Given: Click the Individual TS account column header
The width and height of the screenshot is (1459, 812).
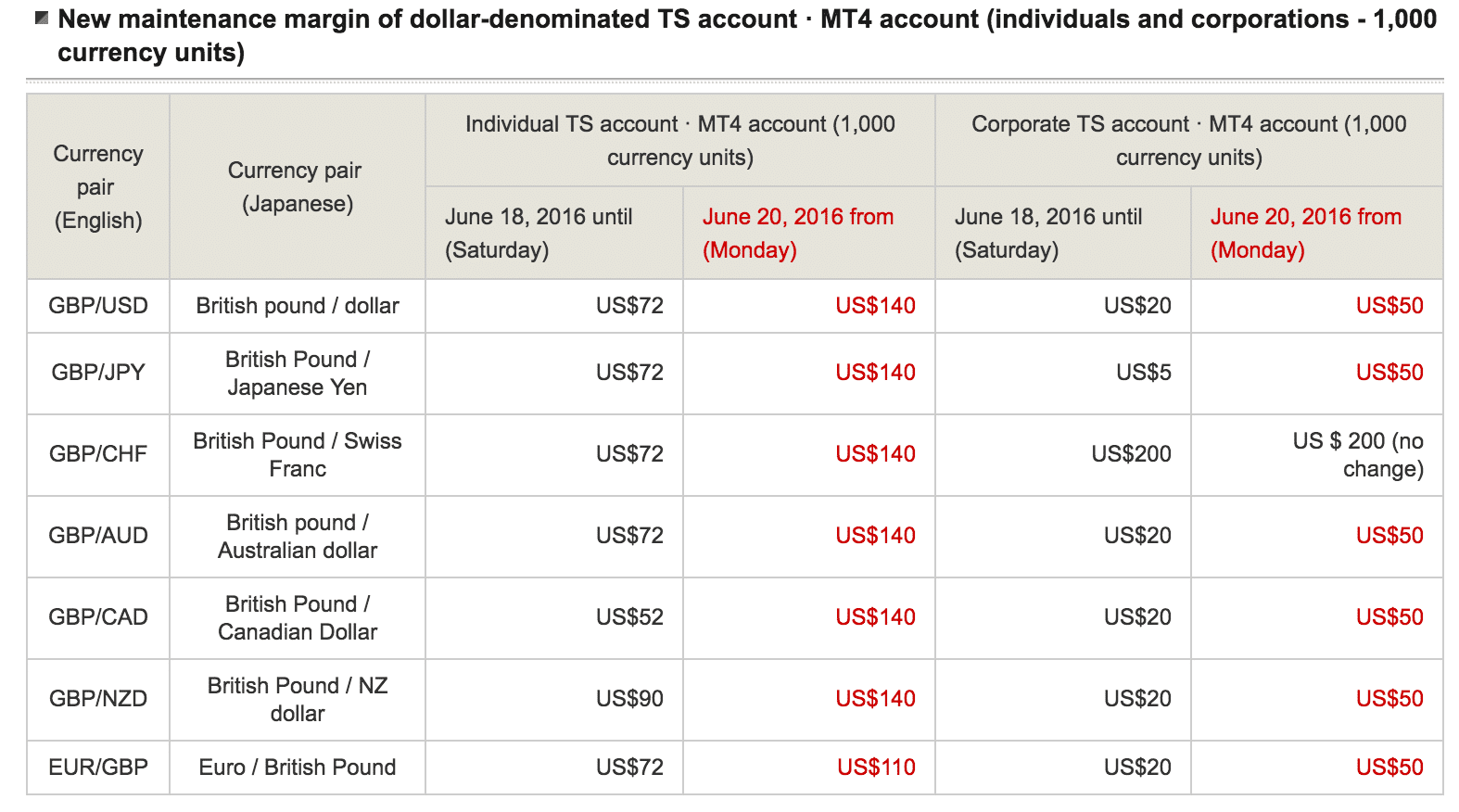Looking at the screenshot, I should [680, 141].
